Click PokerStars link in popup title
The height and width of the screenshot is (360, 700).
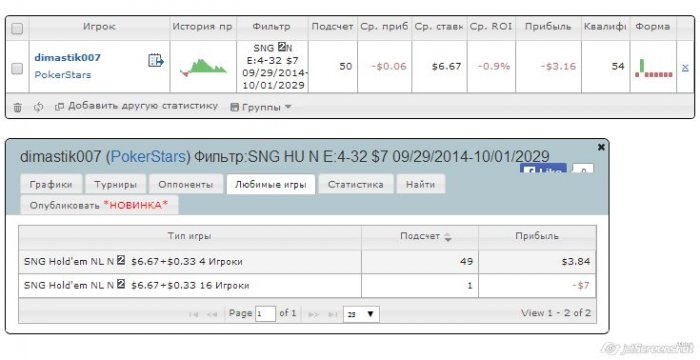[148, 157]
